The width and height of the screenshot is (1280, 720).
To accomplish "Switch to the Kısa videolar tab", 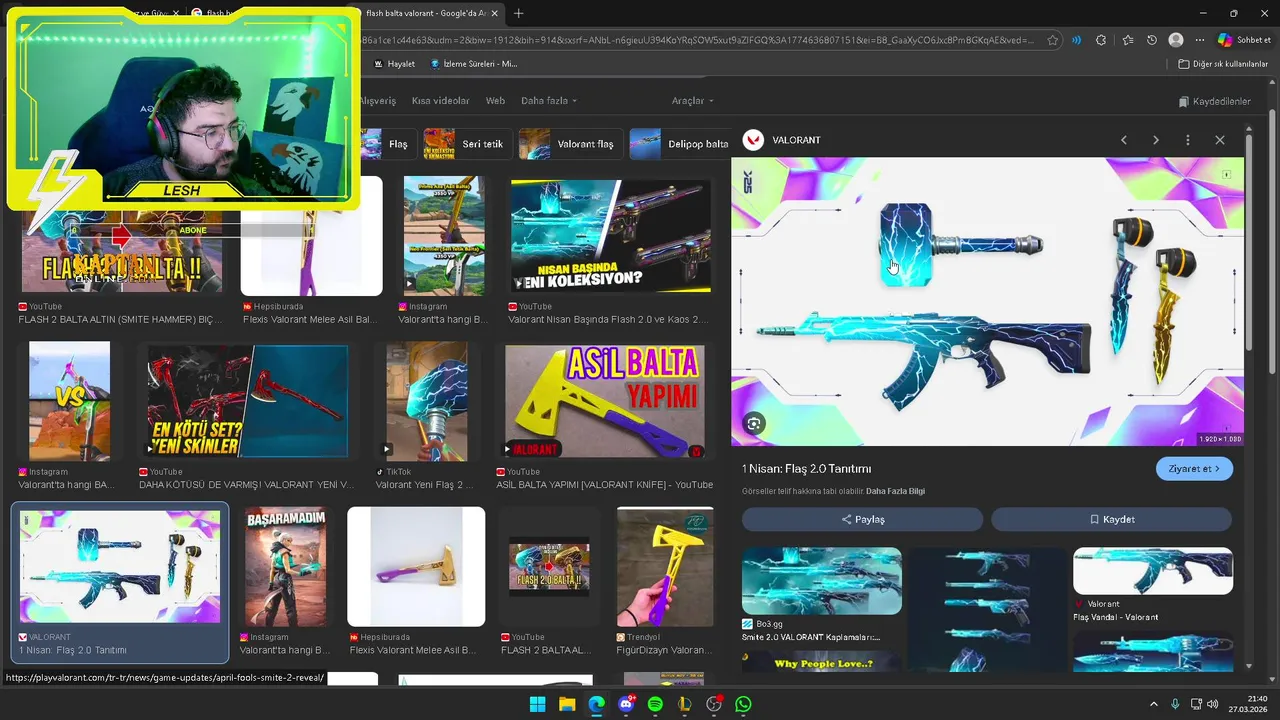I will tap(440, 101).
